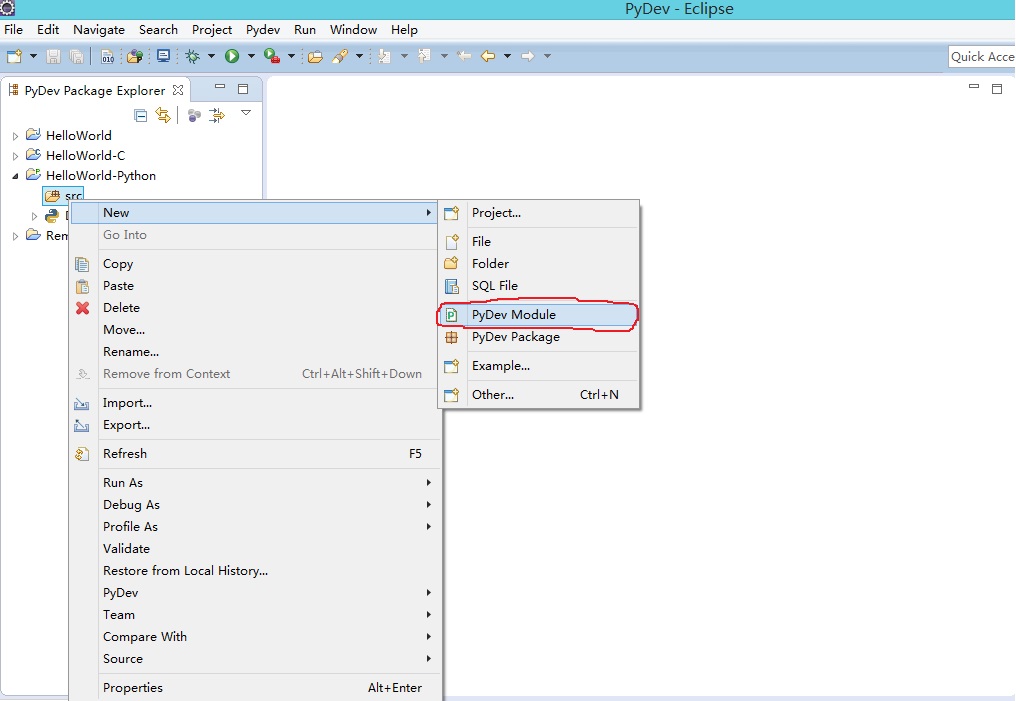The image size is (1016, 701).
Task: Click the Save toolbar icon
Action: point(53,56)
